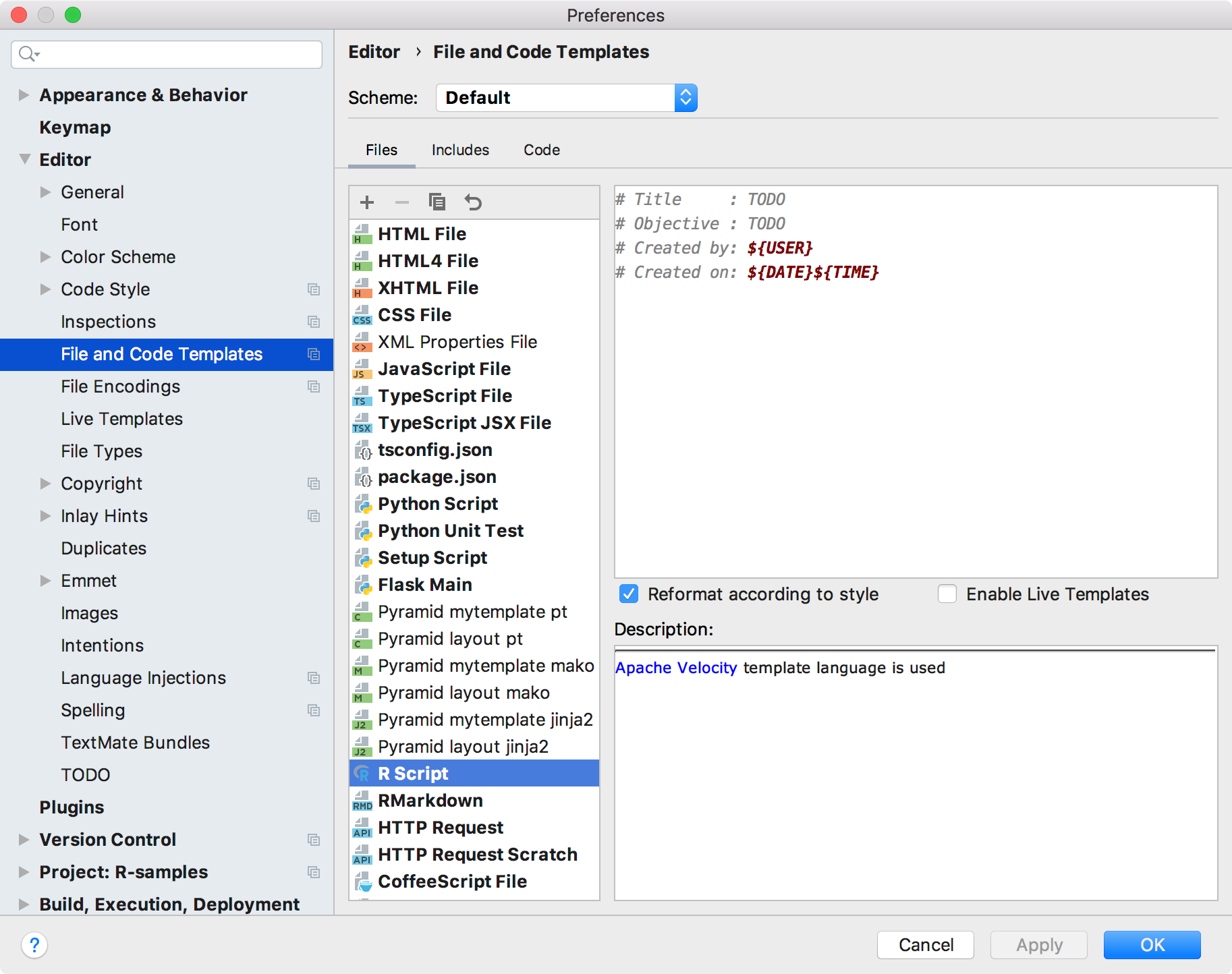The width and height of the screenshot is (1232, 974).
Task: Collapse the Editor section
Action: point(24,159)
